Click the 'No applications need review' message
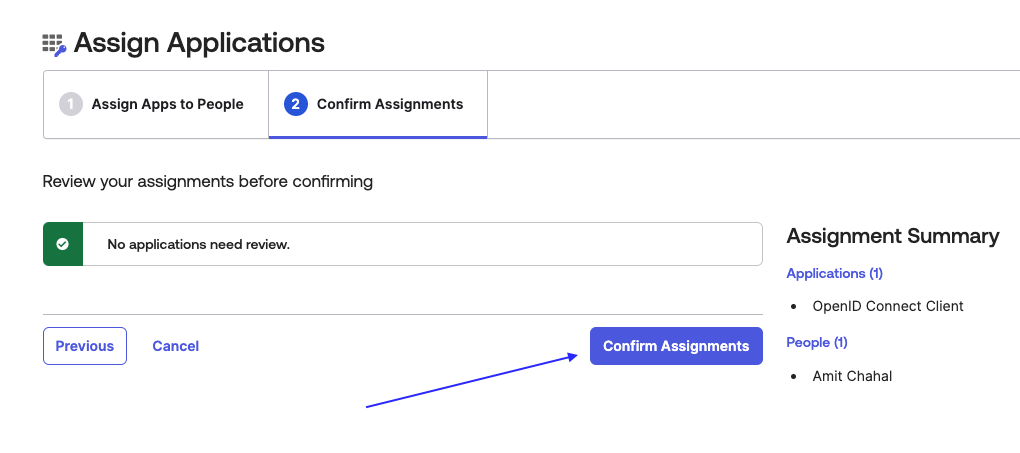This screenshot has height=453, width=1020. point(198,244)
